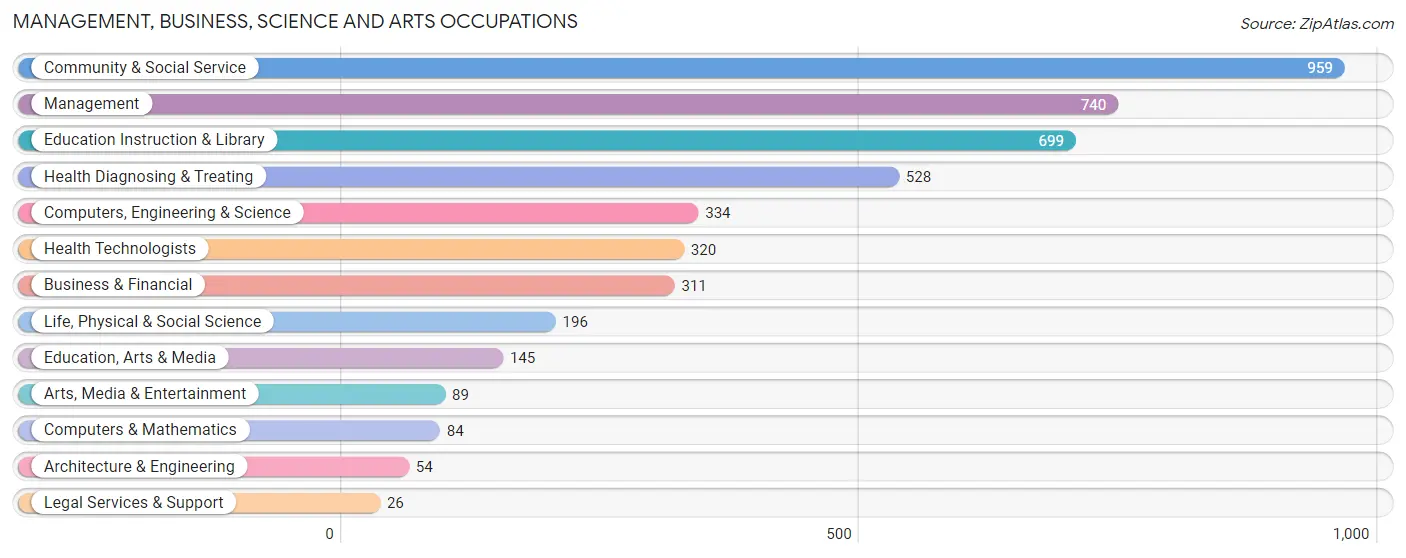Click the Education, Arts & Media label
Screen dimensions: 1406x558
click(x=130, y=358)
